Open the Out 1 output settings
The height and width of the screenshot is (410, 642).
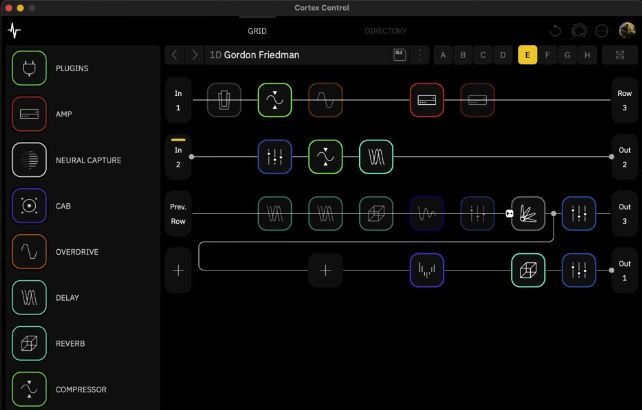tap(624, 270)
